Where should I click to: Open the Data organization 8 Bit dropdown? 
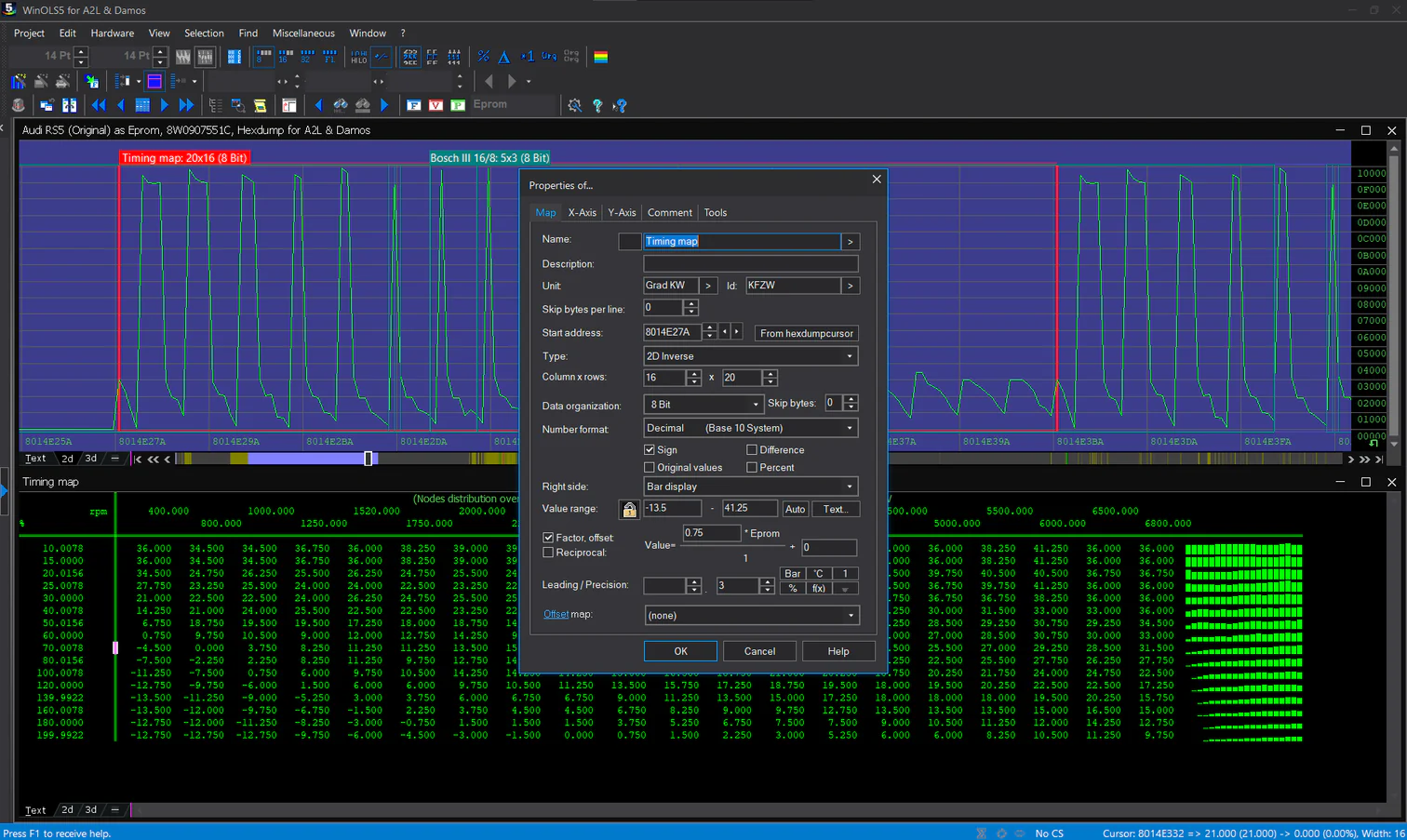point(703,404)
